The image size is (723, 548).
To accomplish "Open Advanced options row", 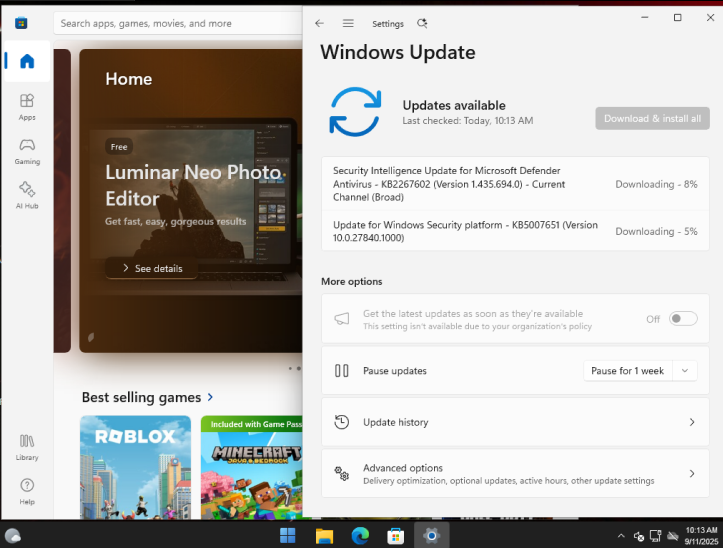I will coord(515,474).
